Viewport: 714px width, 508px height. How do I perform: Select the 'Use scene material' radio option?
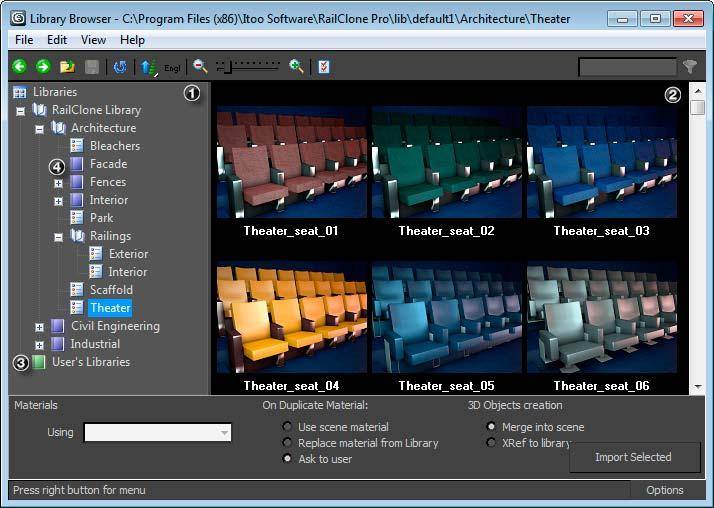(x=288, y=427)
